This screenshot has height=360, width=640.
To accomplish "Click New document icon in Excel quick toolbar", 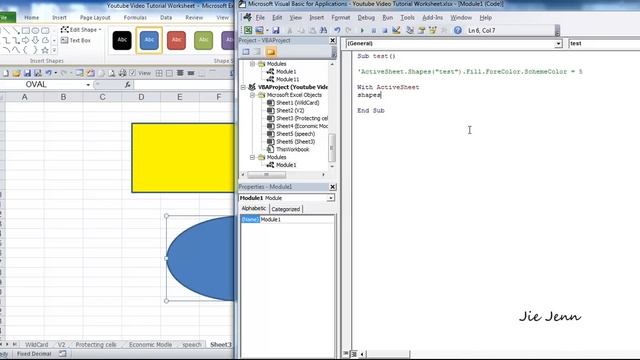I will 6,73.
